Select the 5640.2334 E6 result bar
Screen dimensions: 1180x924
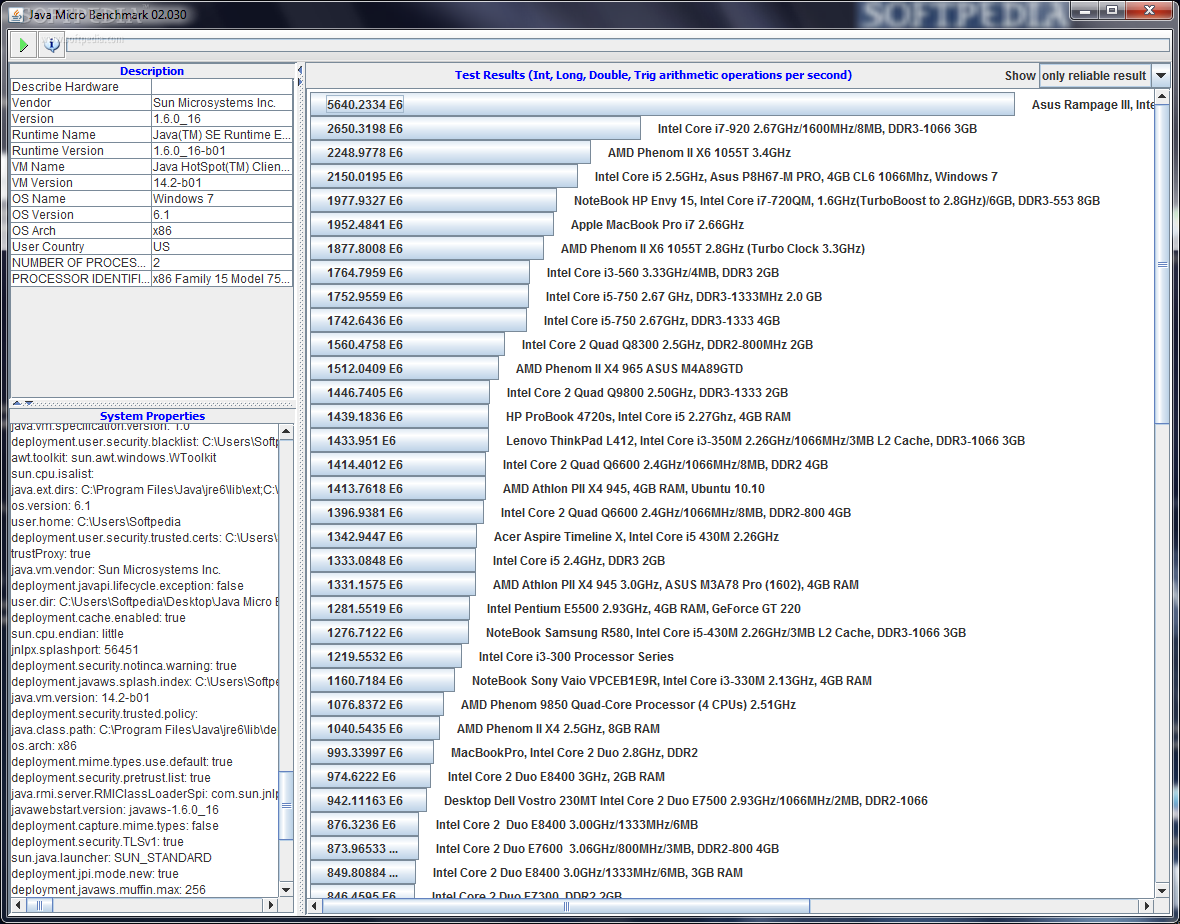click(662, 105)
